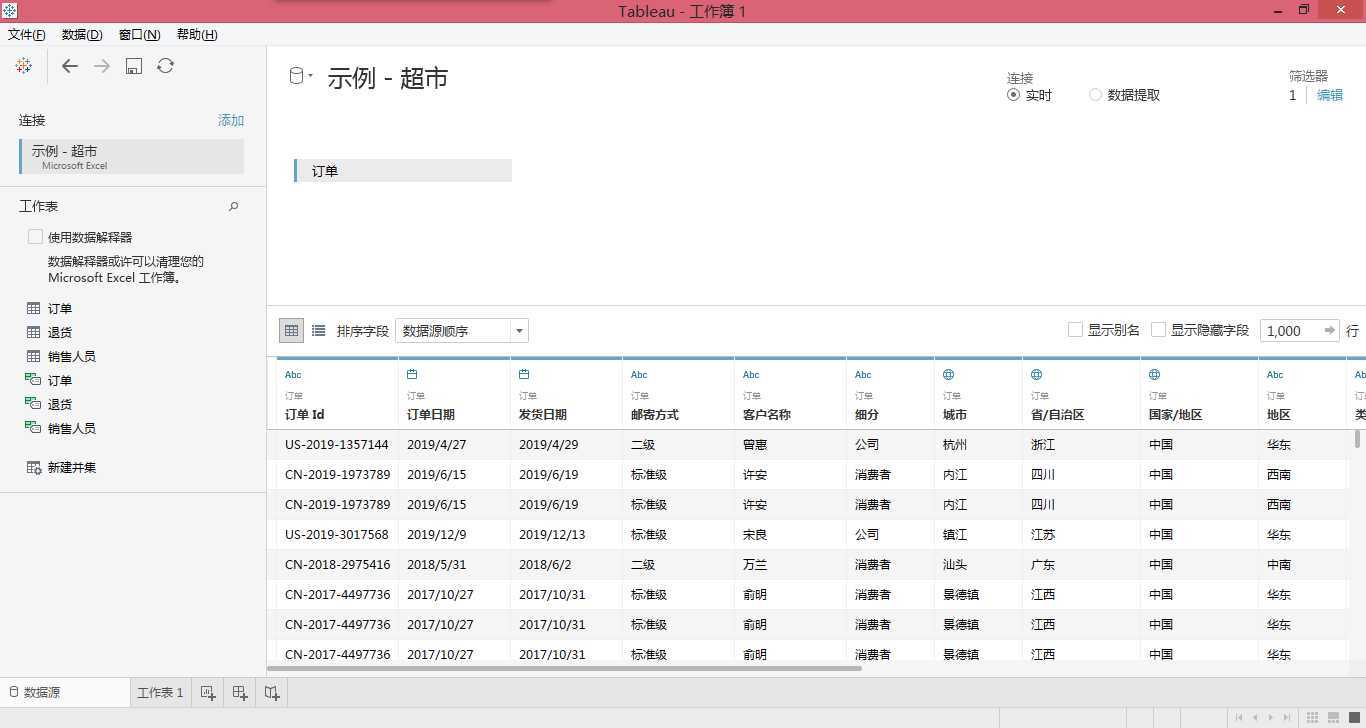
Task: Select the 数据提取 radio button
Action: [x=1096, y=95]
